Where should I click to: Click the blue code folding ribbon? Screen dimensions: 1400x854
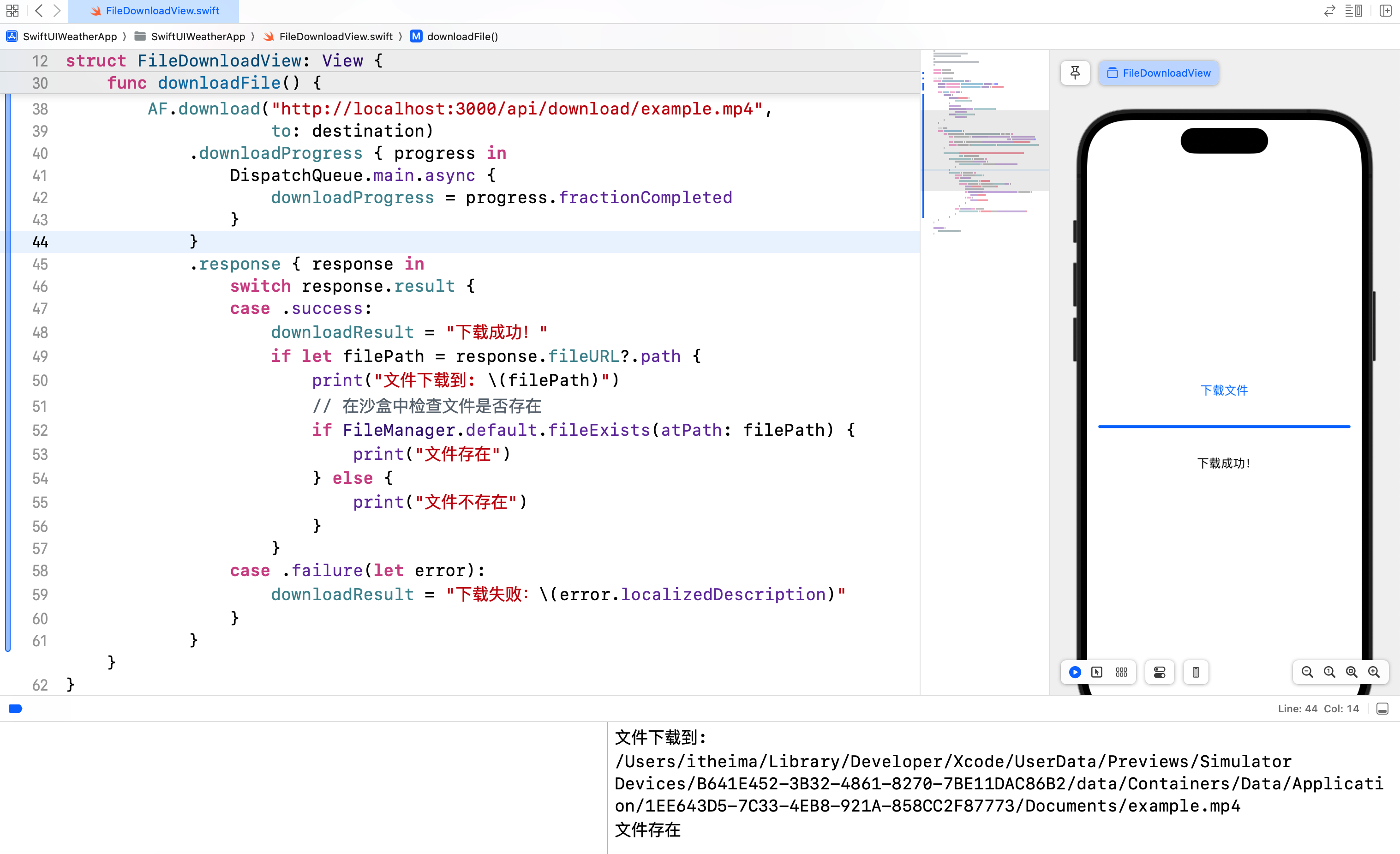pos(7,373)
